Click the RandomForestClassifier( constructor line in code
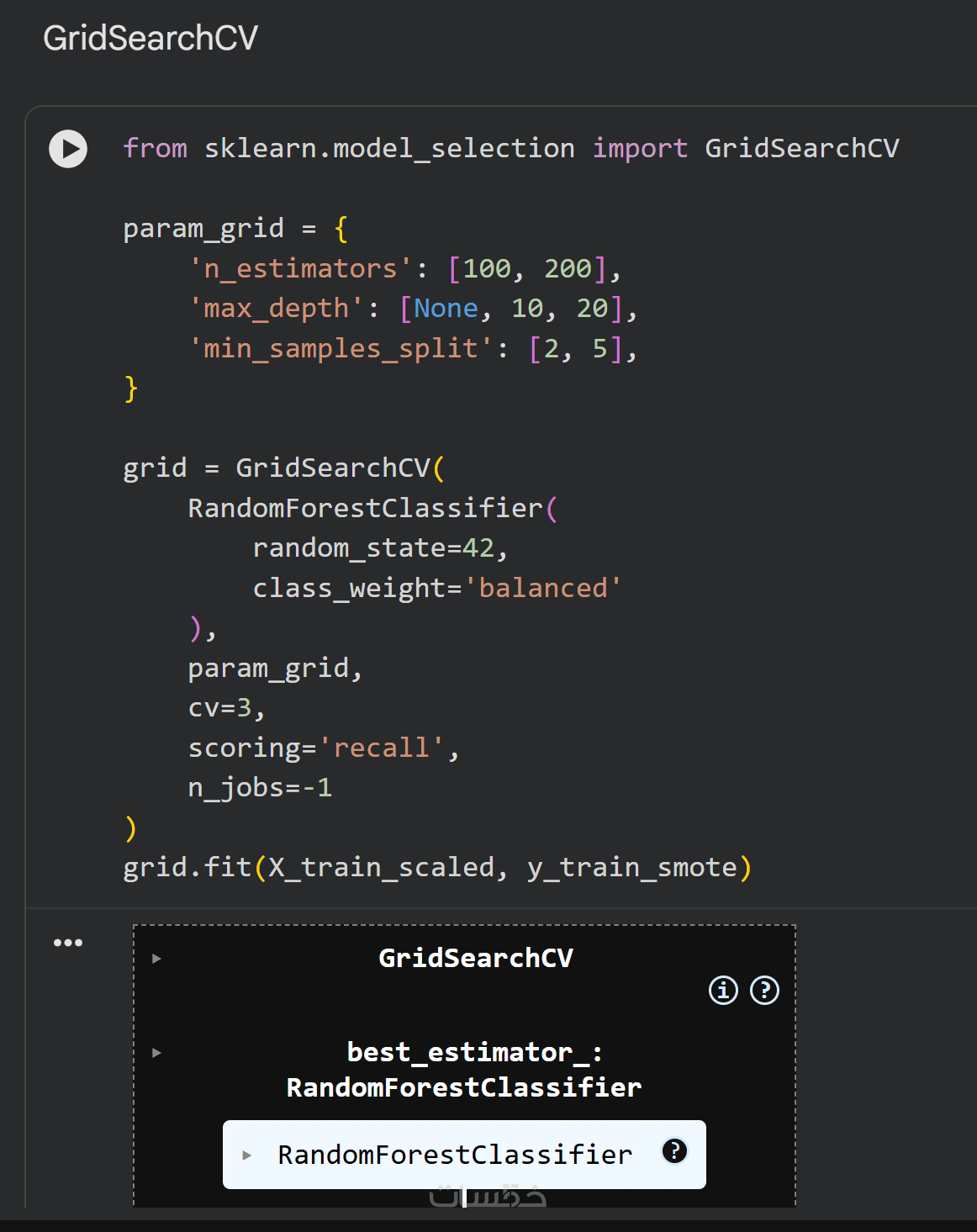 373,509
